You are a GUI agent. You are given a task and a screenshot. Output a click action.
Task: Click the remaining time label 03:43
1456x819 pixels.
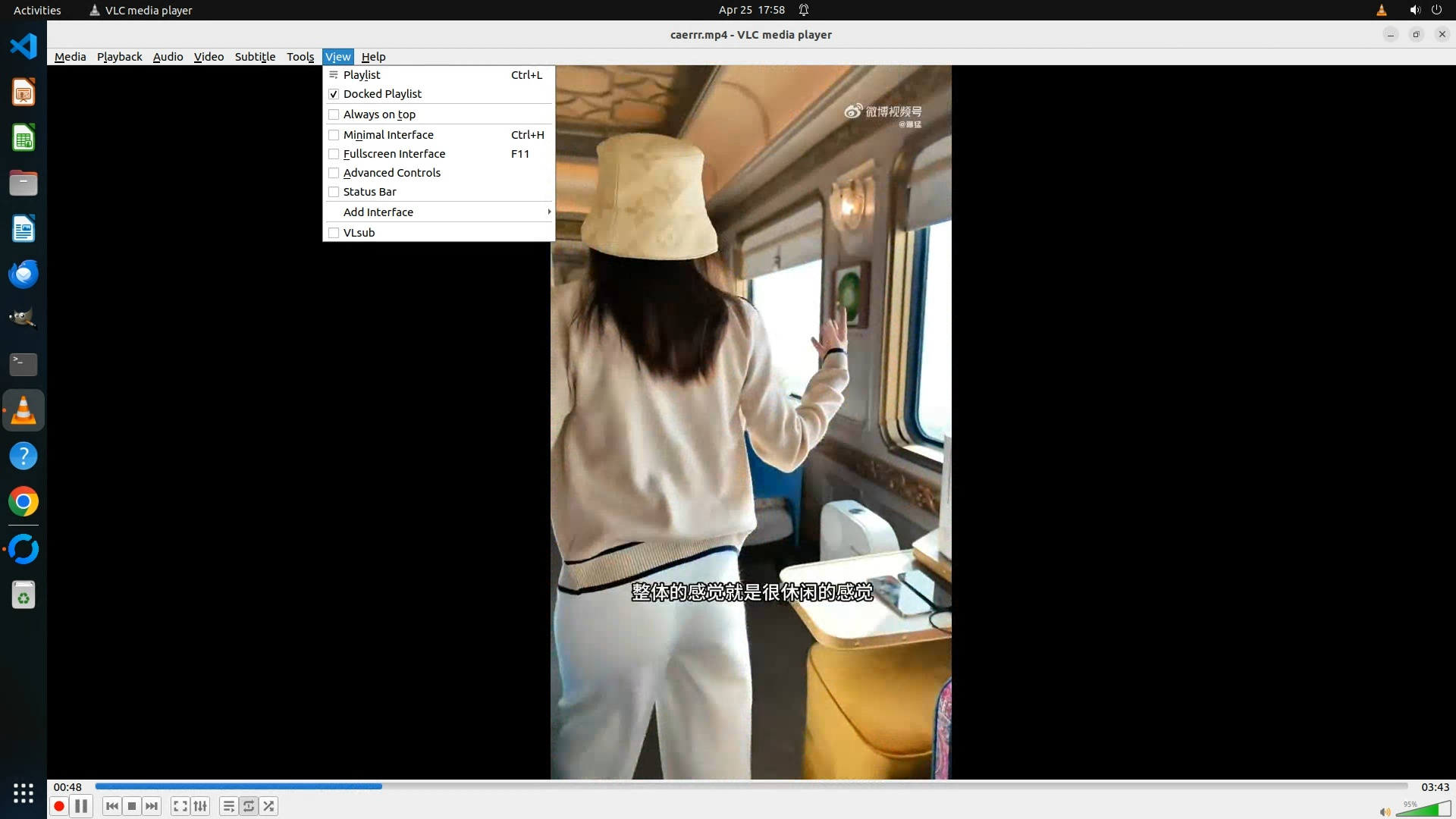tap(1435, 787)
